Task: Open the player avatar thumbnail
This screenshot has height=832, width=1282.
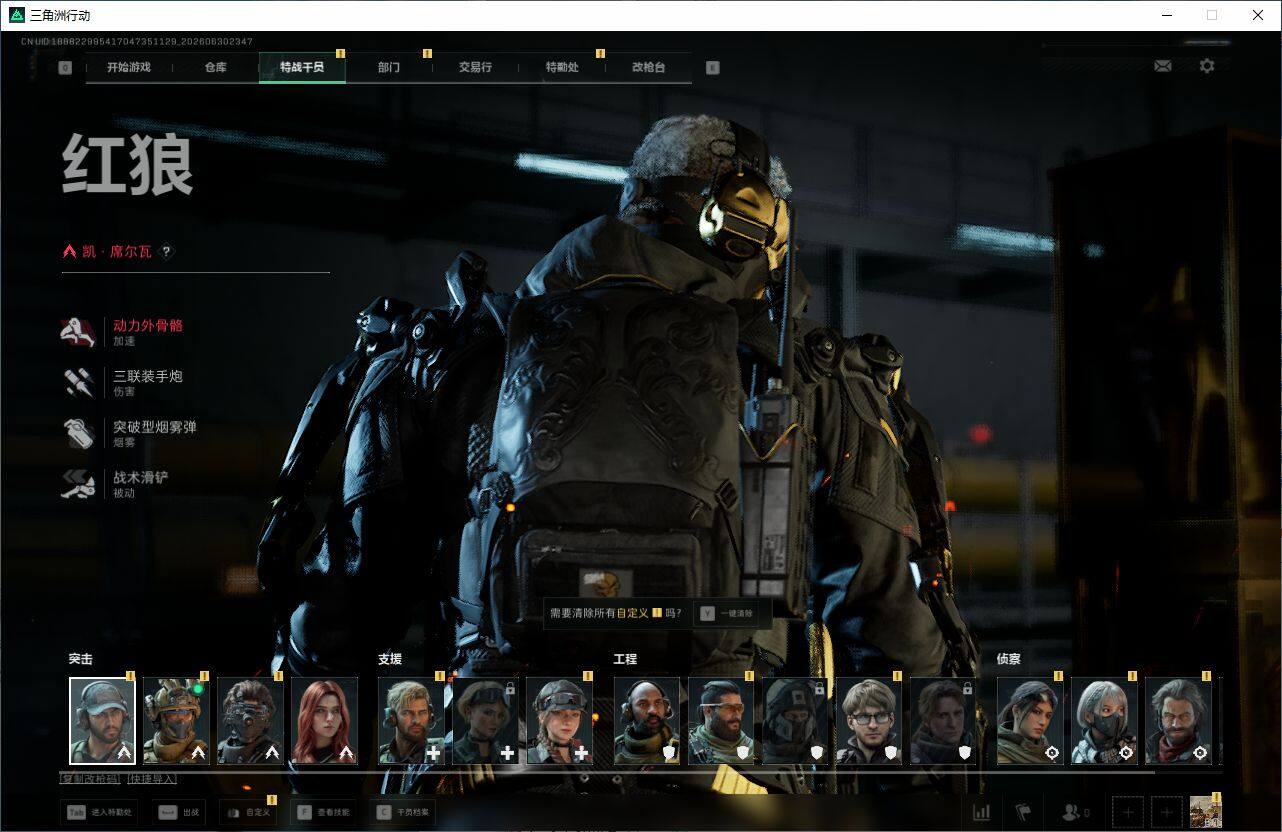Action: [x=1205, y=812]
